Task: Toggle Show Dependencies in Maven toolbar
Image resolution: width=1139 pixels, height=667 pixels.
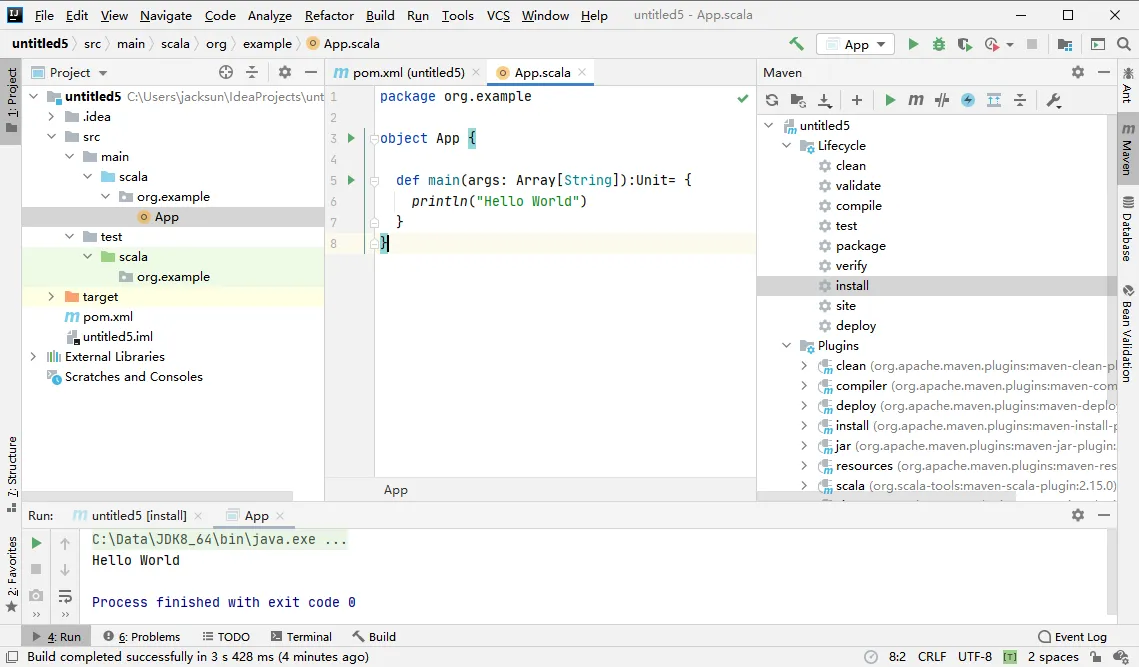Action: (x=994, y=100)
